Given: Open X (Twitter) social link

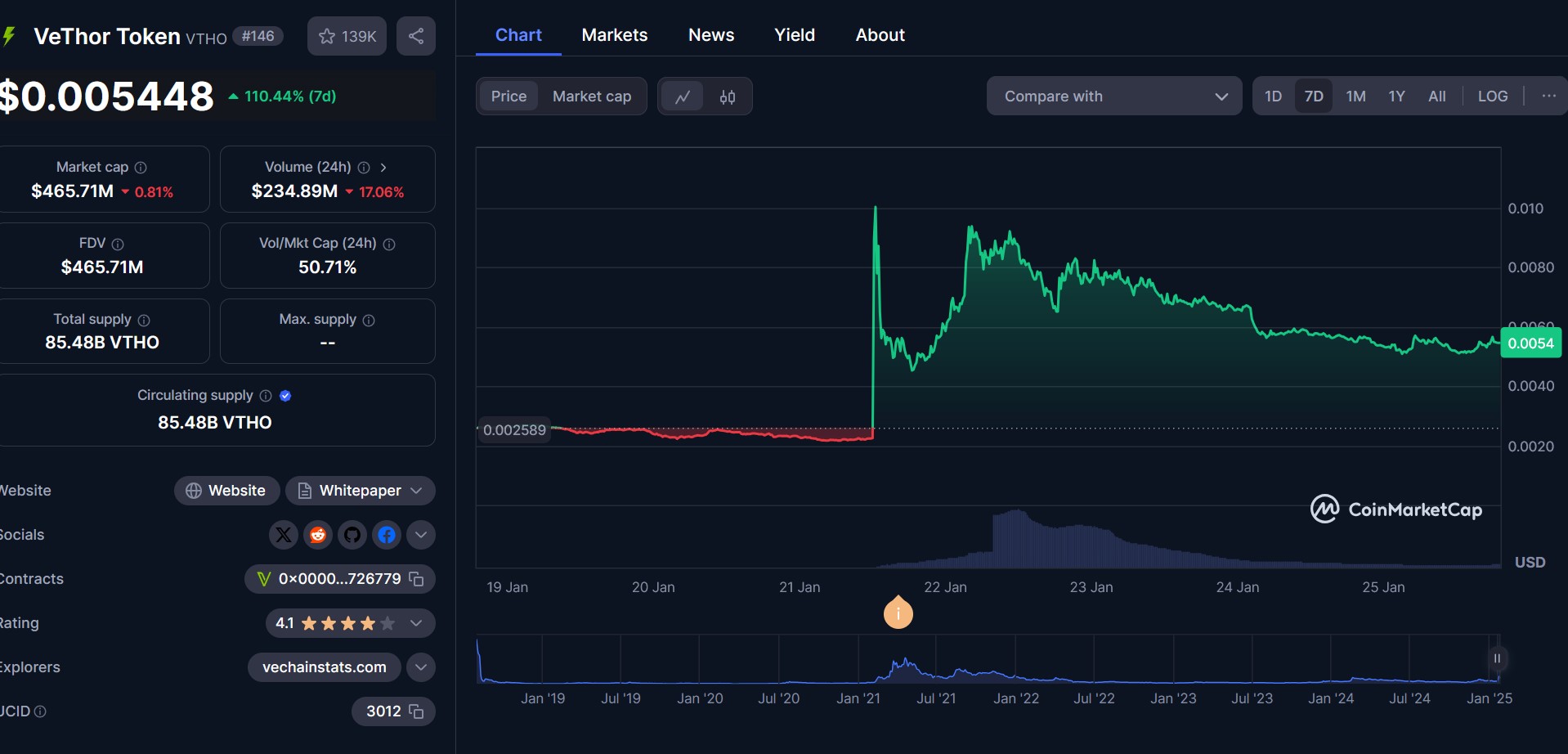Looking at the screenshot, I should tap(284, 535).
